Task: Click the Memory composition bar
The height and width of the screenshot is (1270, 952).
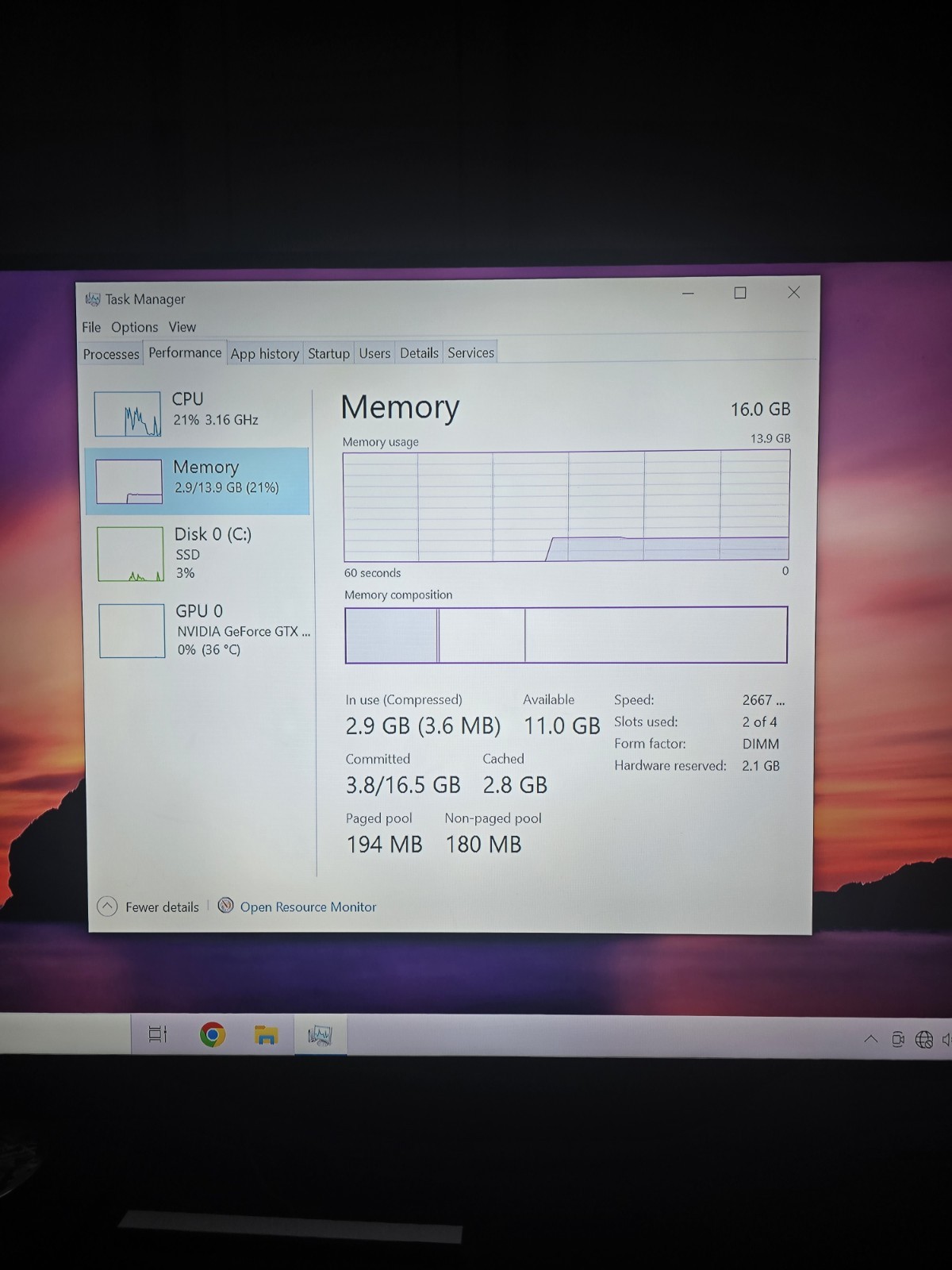Action: pos(566,635)
